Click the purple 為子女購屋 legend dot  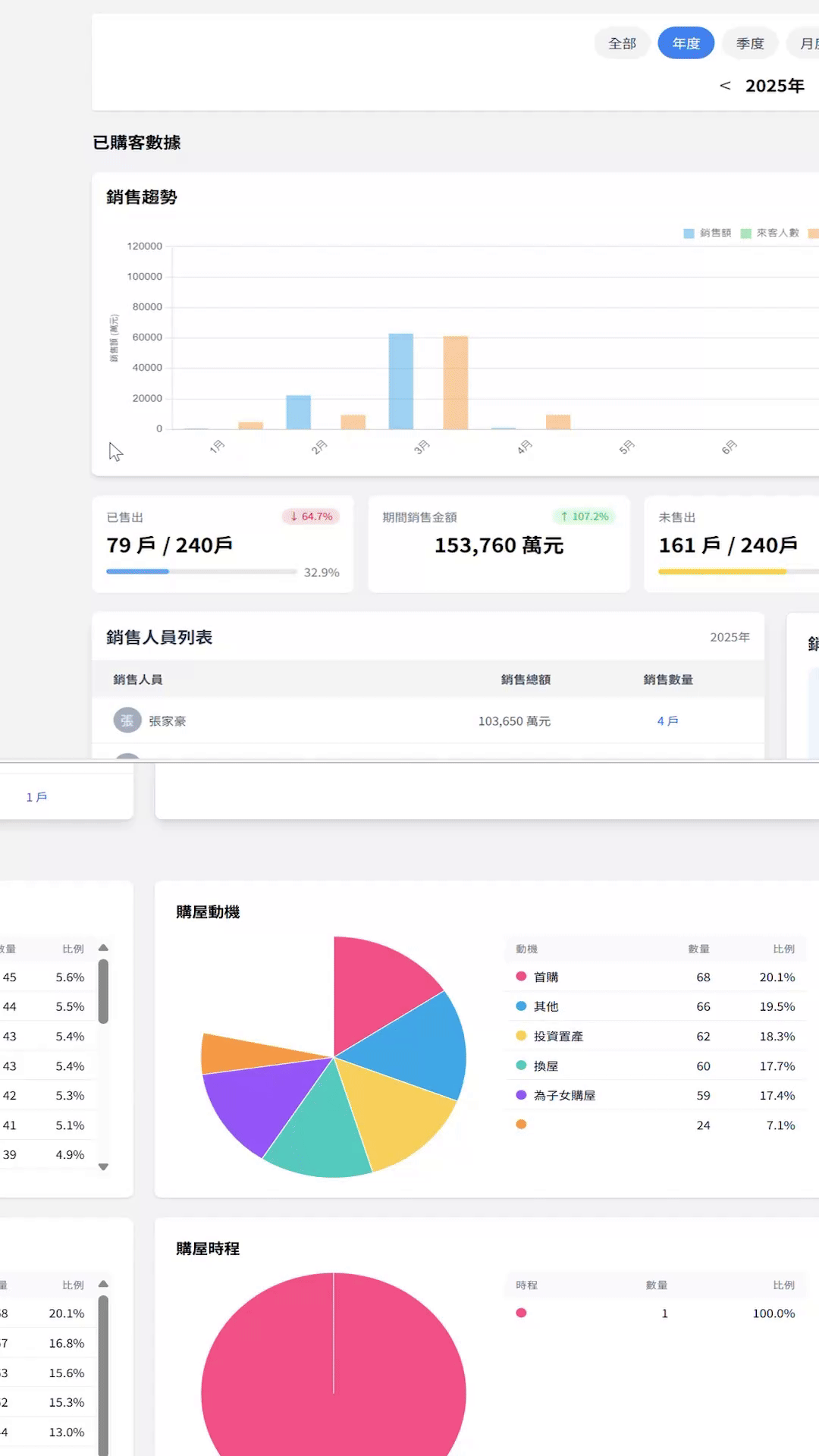coord(521,1094)
